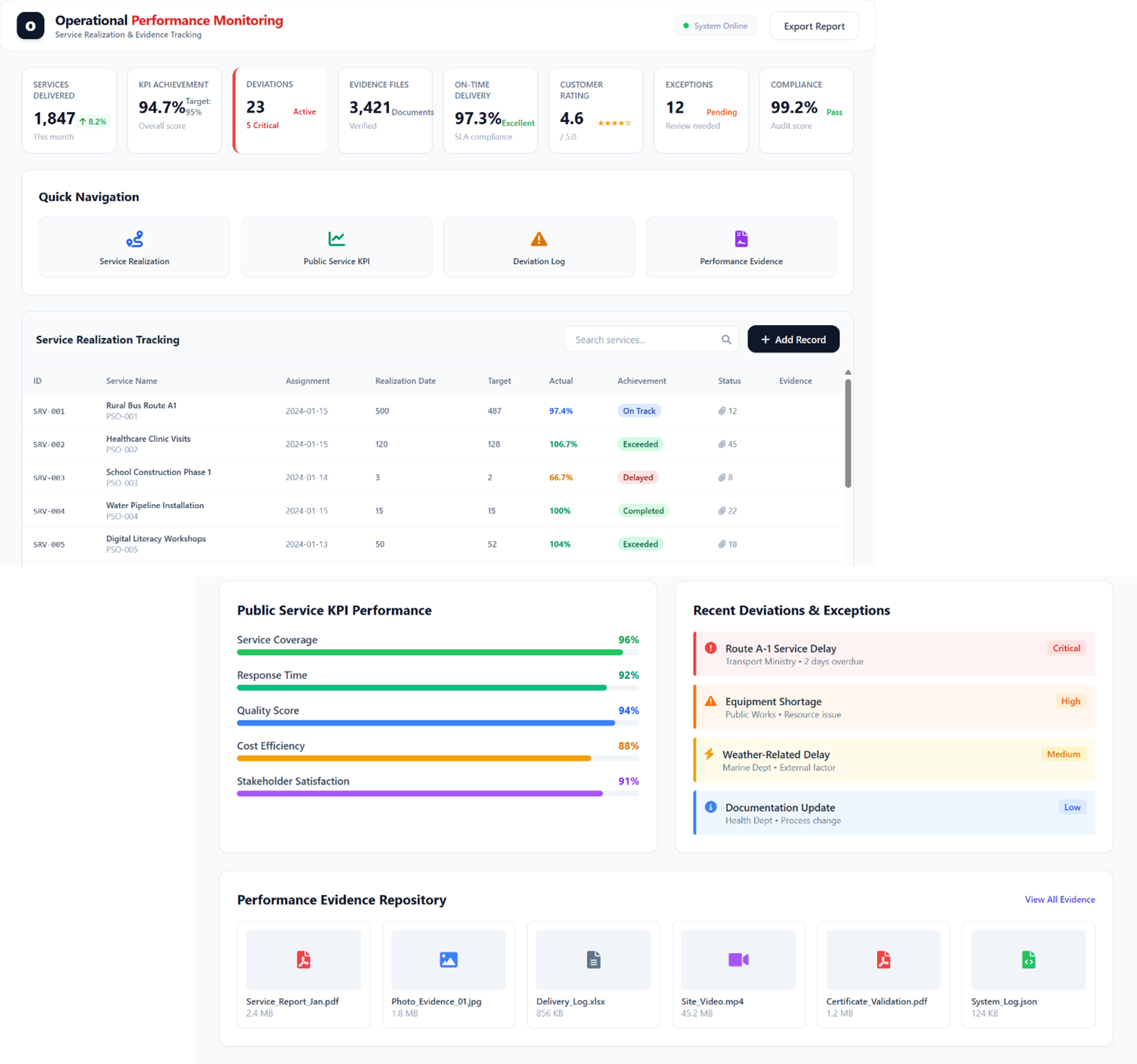Open the Delivery_Log.xlsx file thumbnail
The height and width of the screenshot is (1064, 1137).
593,960
